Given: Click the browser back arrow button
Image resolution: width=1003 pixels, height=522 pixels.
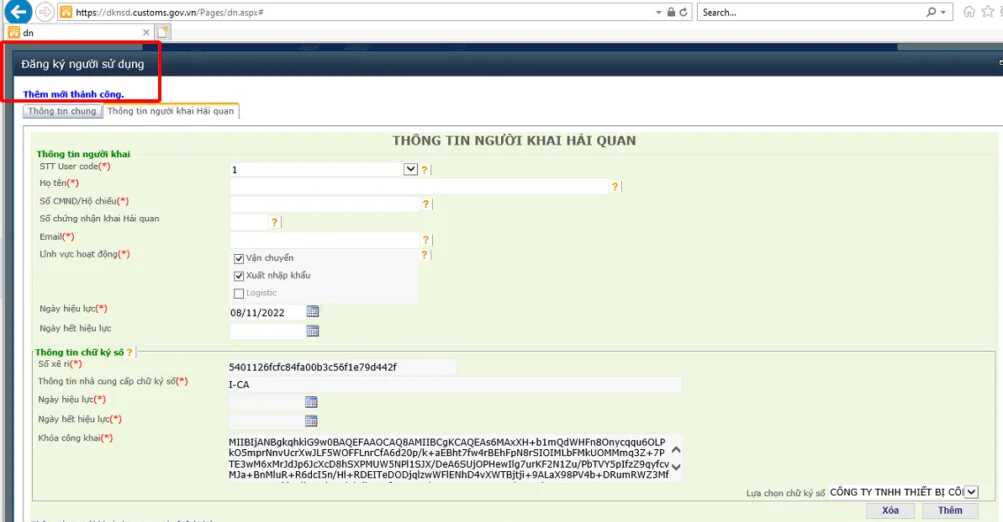Looking at the screenshot, I should point(19,12).
